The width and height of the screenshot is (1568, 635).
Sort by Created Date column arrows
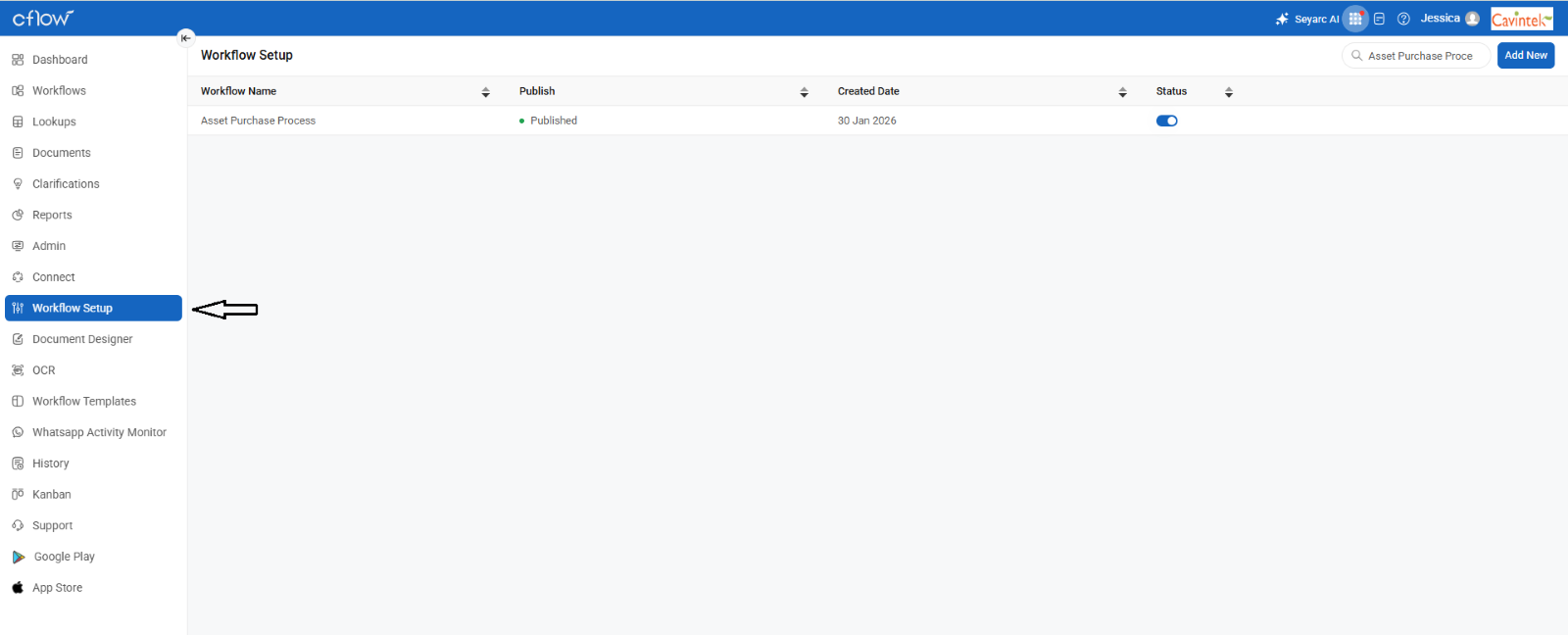pos(1122,92)
